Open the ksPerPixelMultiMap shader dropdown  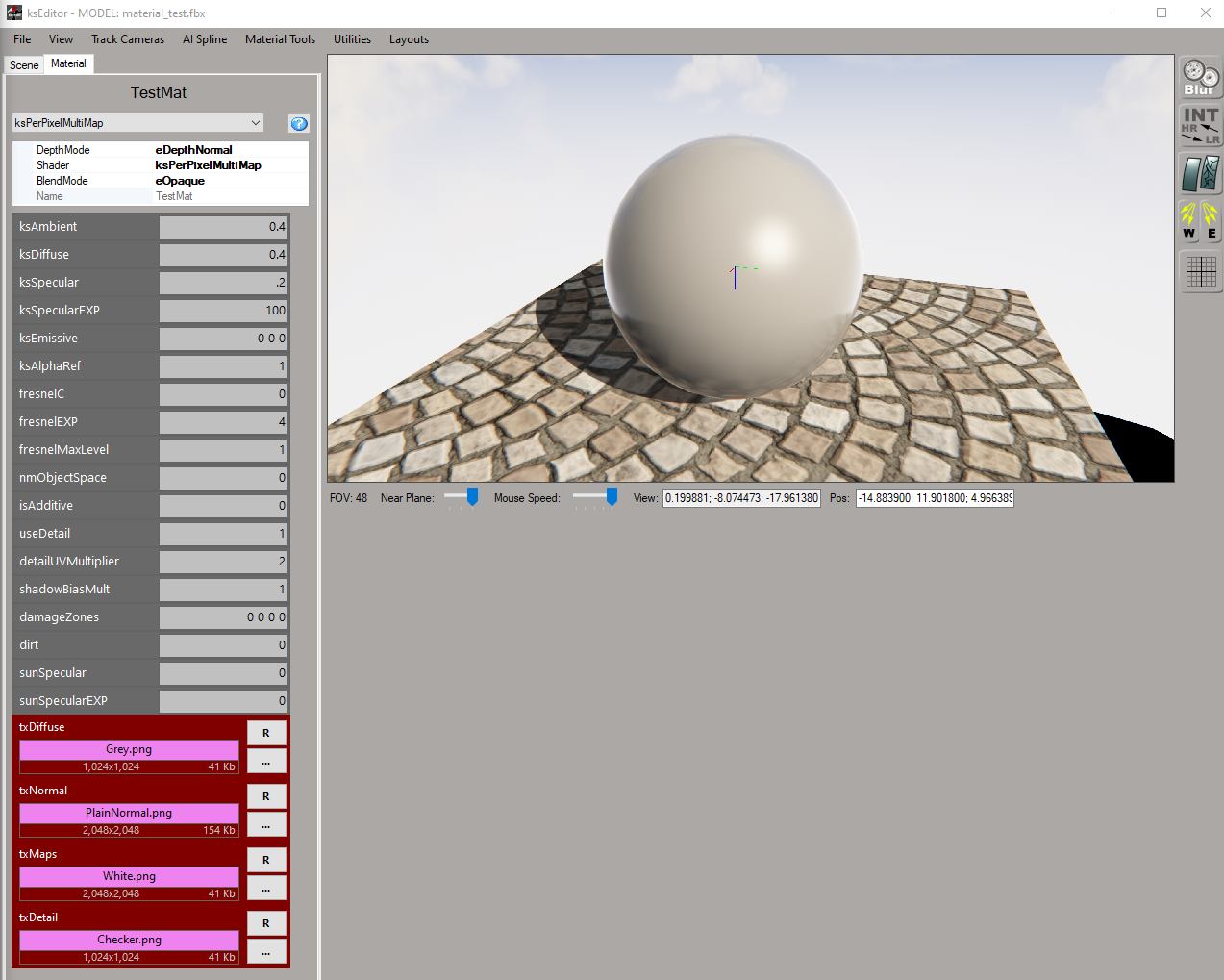[x=137, y=123]
